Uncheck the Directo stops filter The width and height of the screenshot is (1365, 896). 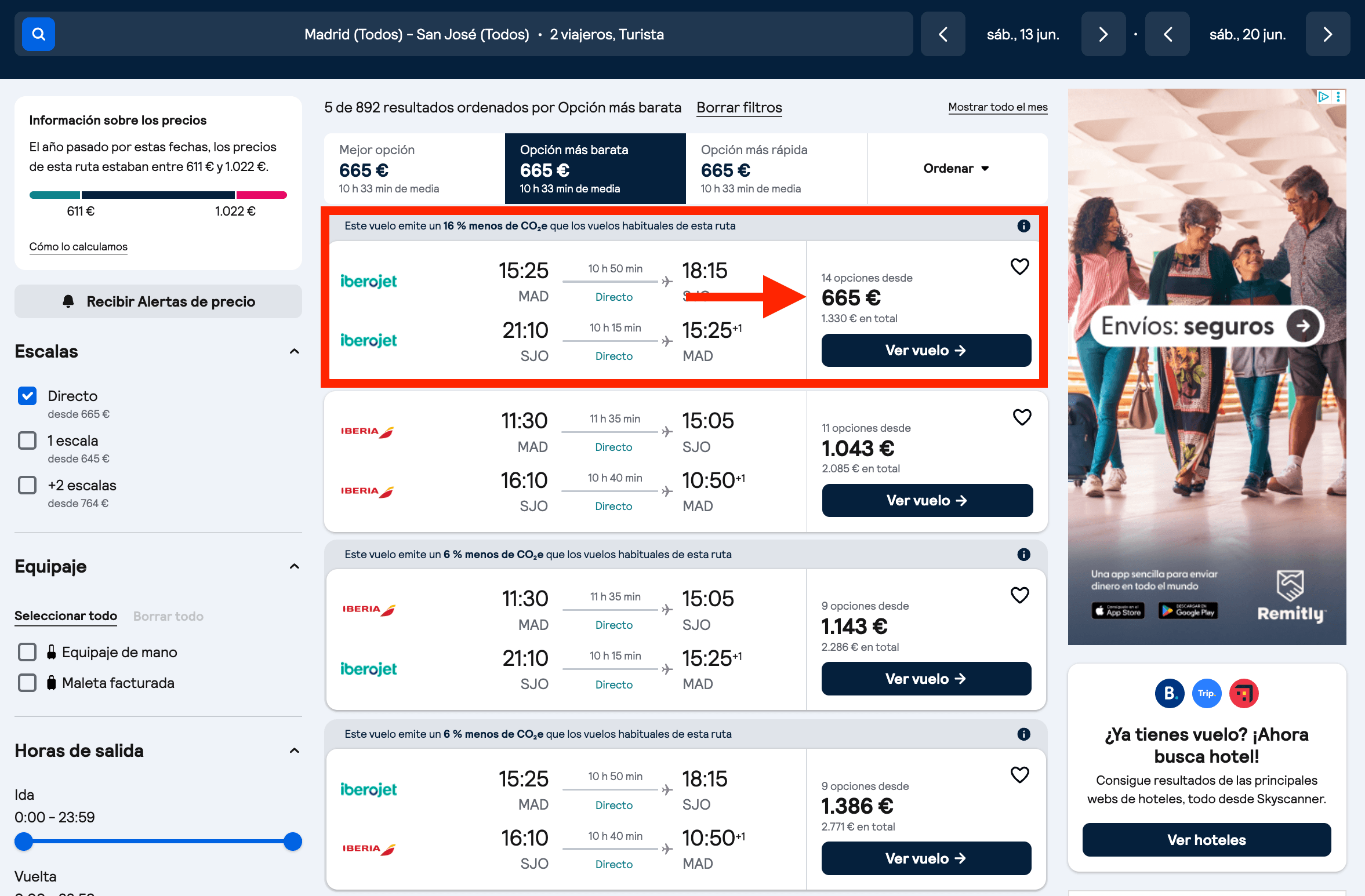[x=27, y=396]
